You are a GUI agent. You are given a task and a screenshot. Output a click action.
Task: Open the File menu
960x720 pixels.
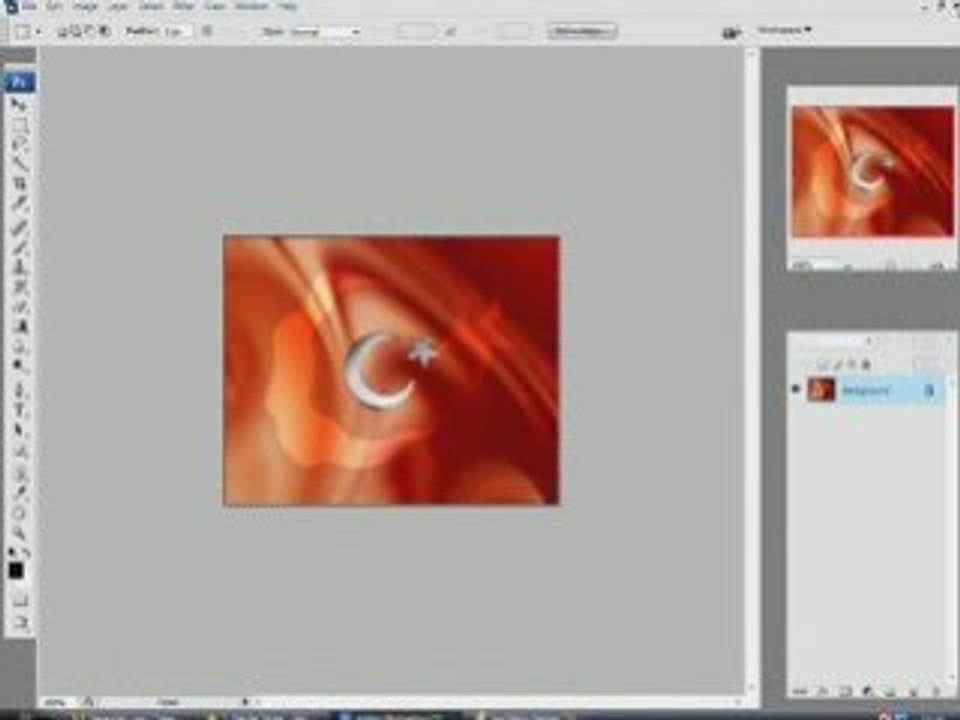click(29, 6)
